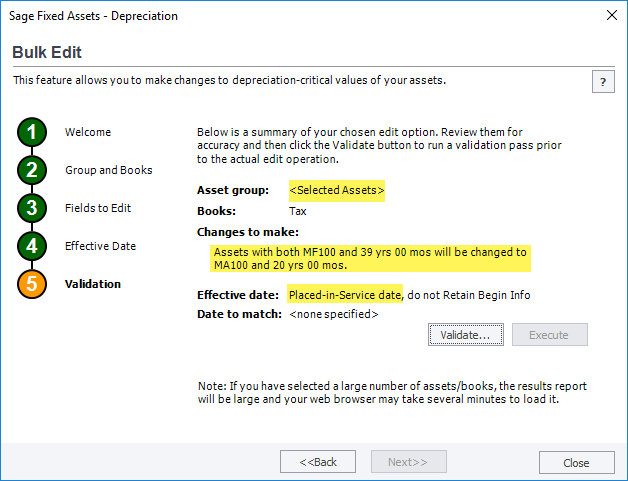Image resolution: width=628 pixels, height=481 pixels.
Task: Click the summary instructions paragraph
Action: 379,145
